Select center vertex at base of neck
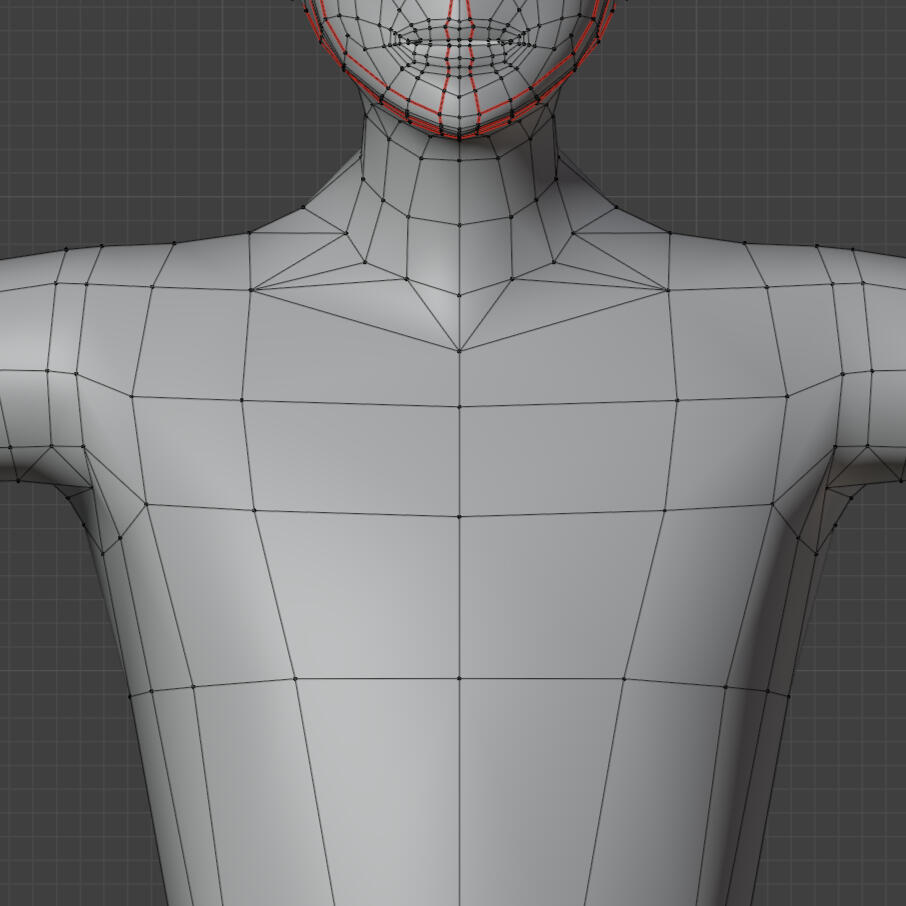 coord(459,295)
